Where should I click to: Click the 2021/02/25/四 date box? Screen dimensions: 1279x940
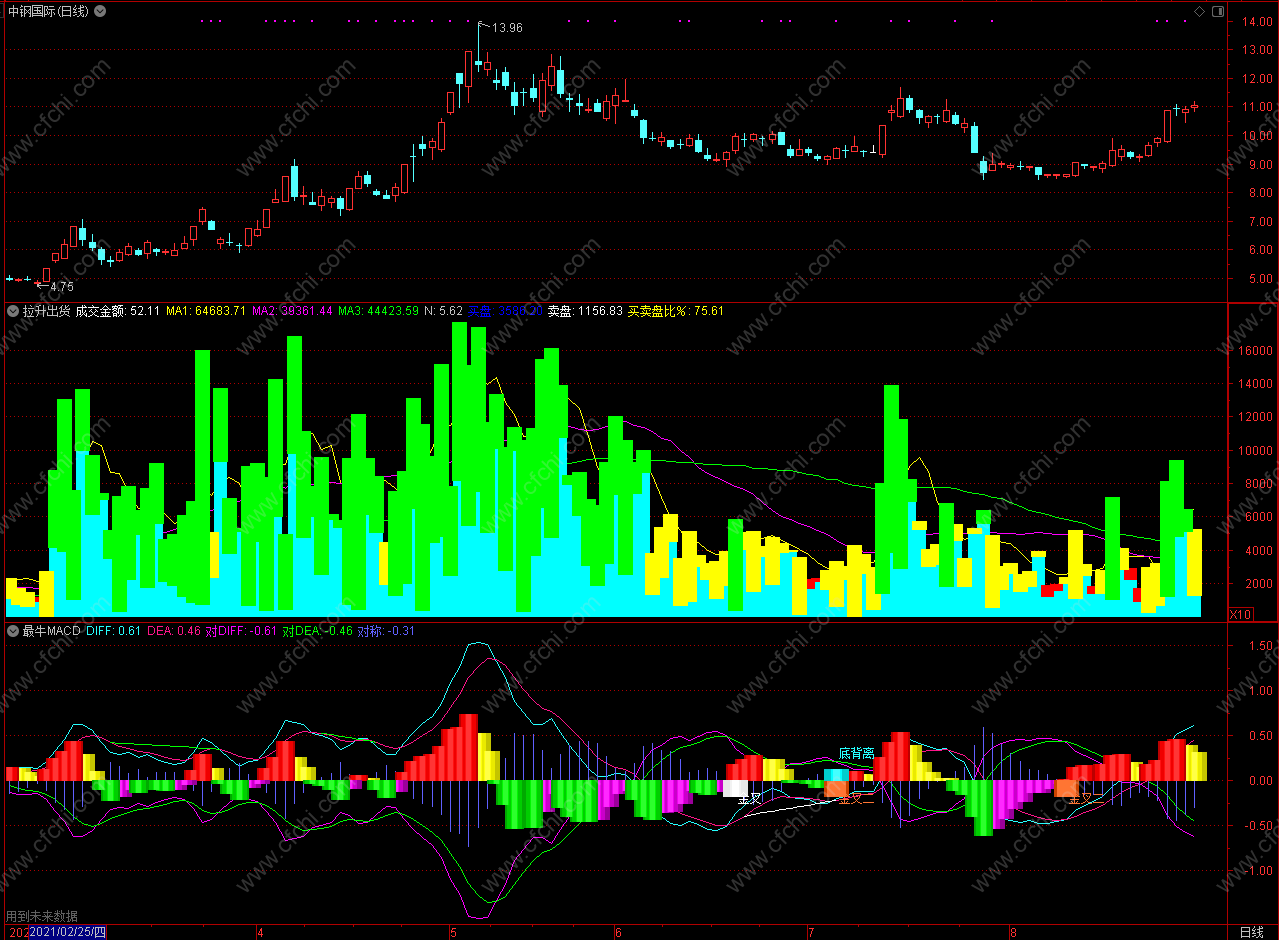[x=67, y=932]
